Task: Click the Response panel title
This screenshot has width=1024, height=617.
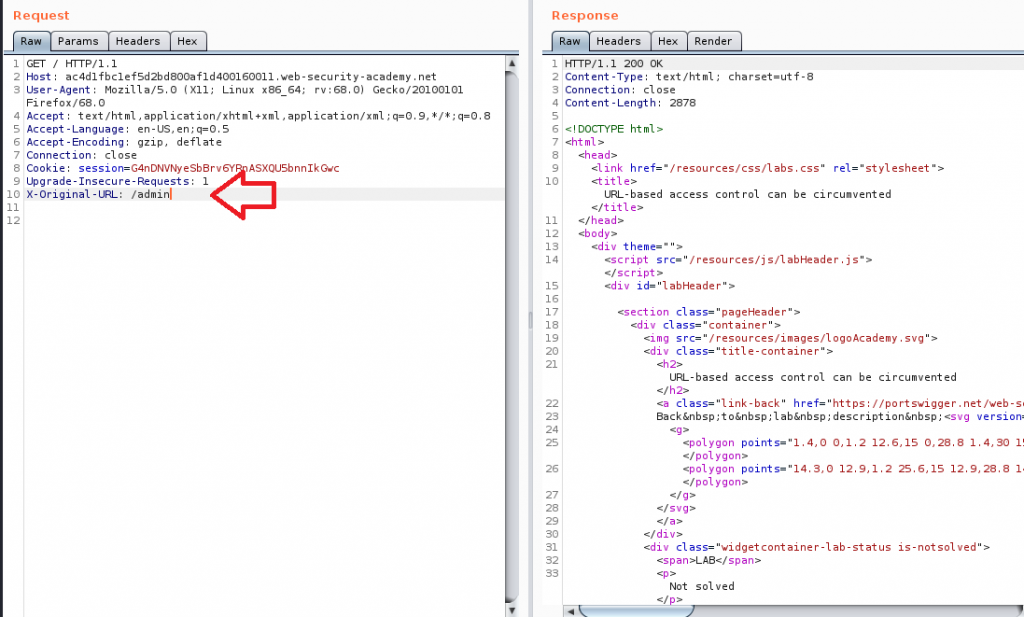Action: point(584,16)
